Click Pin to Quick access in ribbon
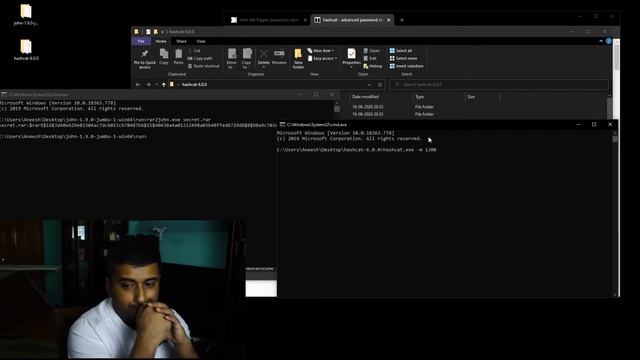This screenshot has width=640, height=360. tap(144, 59)
